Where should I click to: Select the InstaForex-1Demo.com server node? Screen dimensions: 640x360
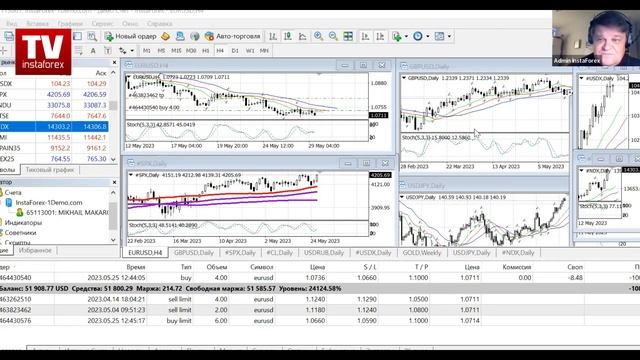click(x=49, y=202)
